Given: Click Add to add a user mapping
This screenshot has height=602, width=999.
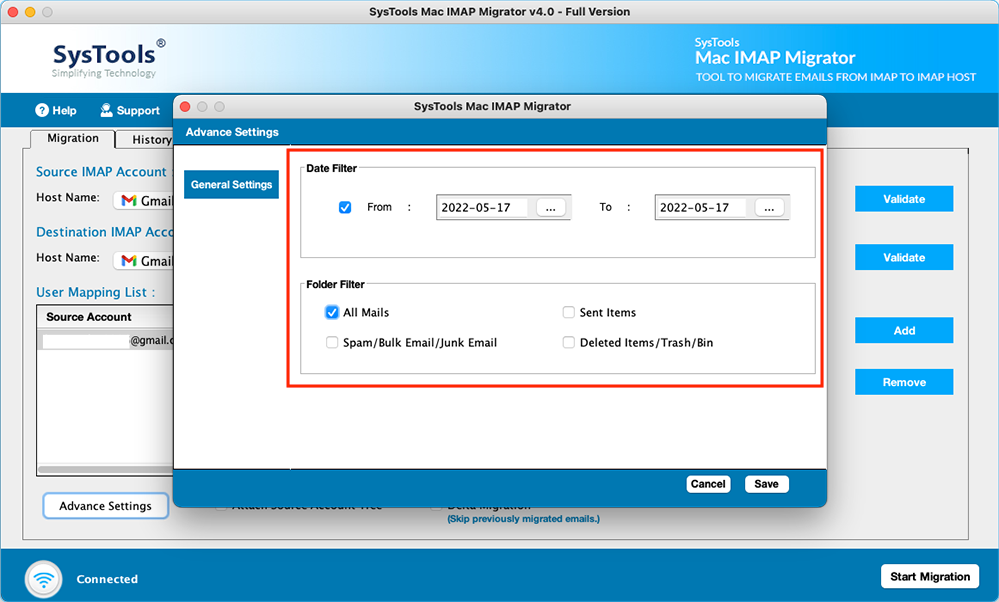Looking at the screenshot, I should click(904, 331).
